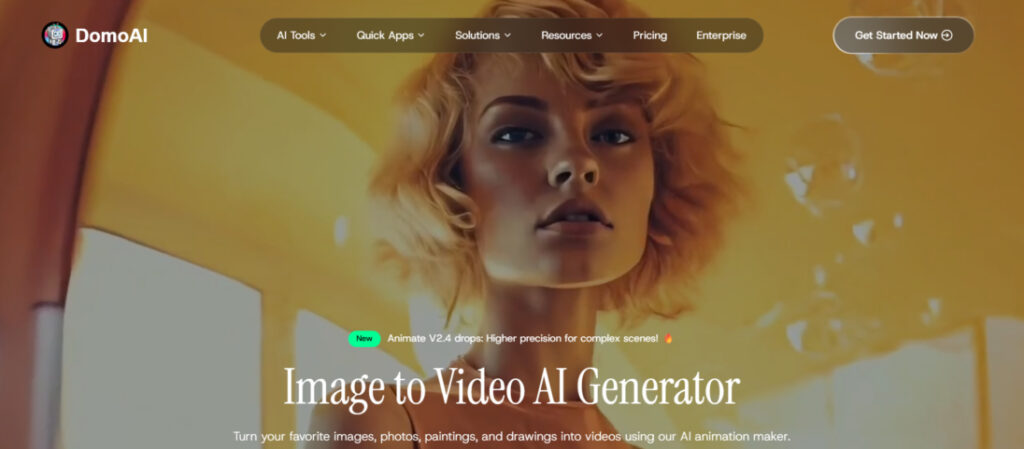This screenshot has width=1024, height=449.
Task: Open the Resources navigation item
Action: point(566,35)
